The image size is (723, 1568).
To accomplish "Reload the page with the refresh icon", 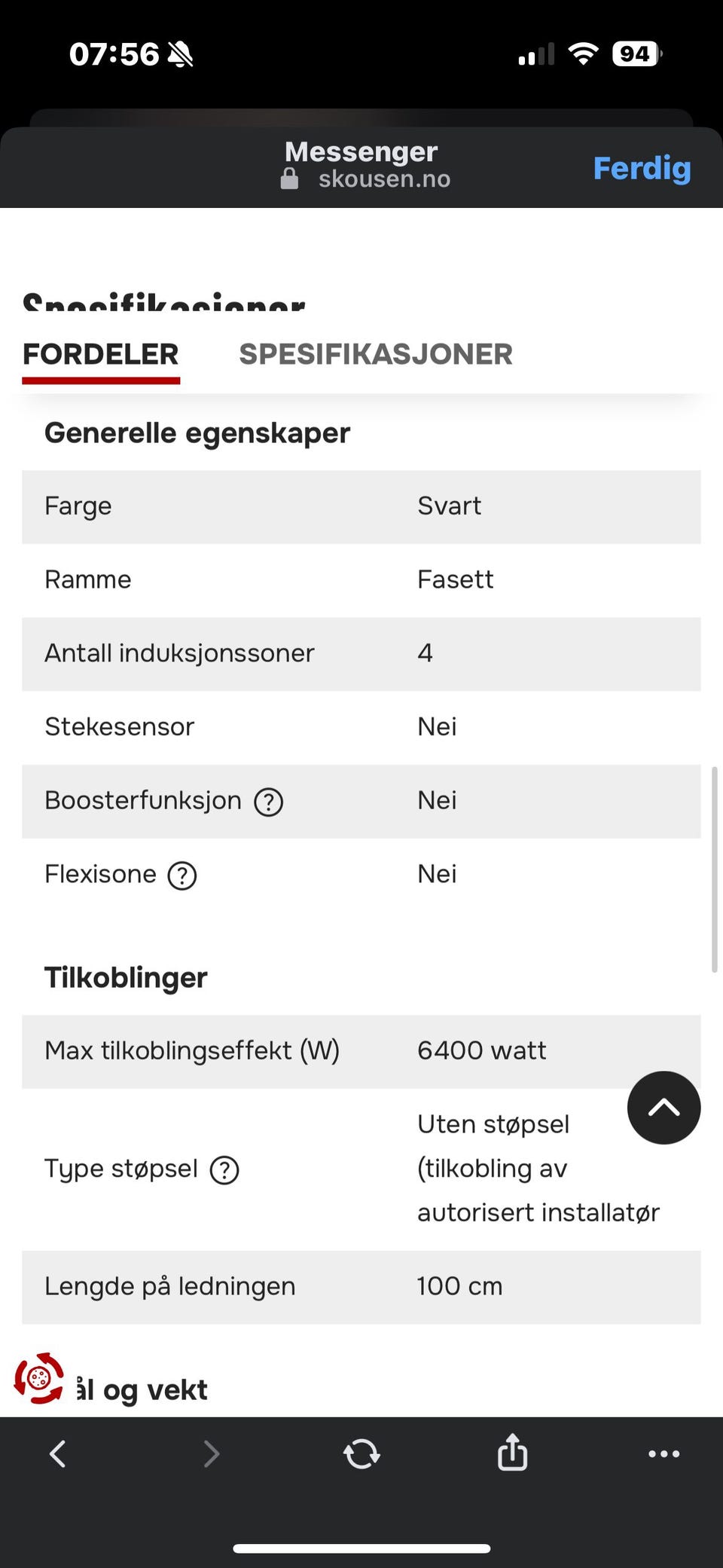I will [361, 1453].
